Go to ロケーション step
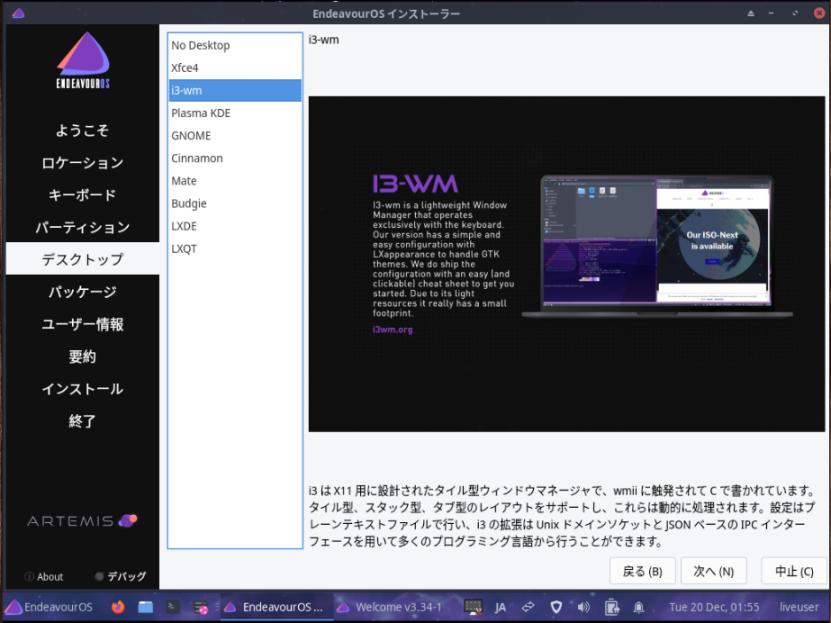831x623 pixels. [82, 163]
